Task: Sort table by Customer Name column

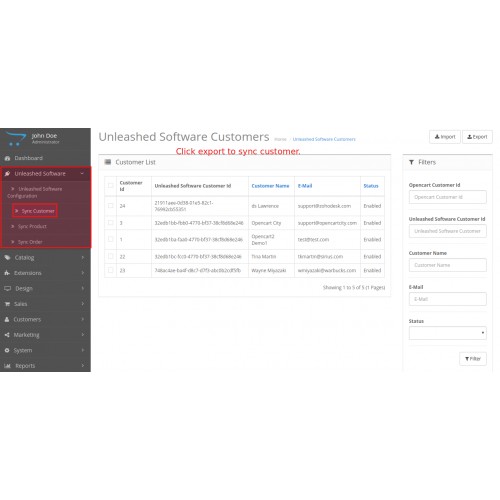Action: click(x=270, y=186)
